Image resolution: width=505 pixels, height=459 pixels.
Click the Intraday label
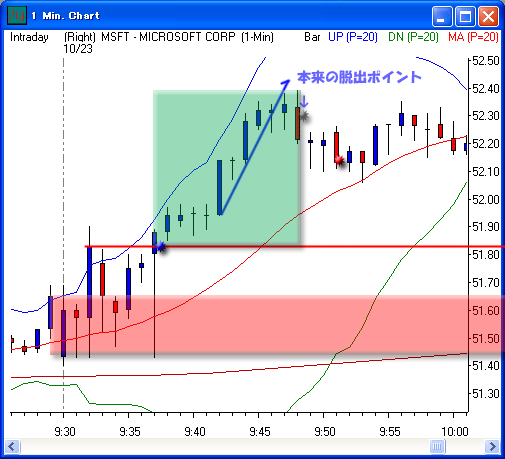[29, 37]
